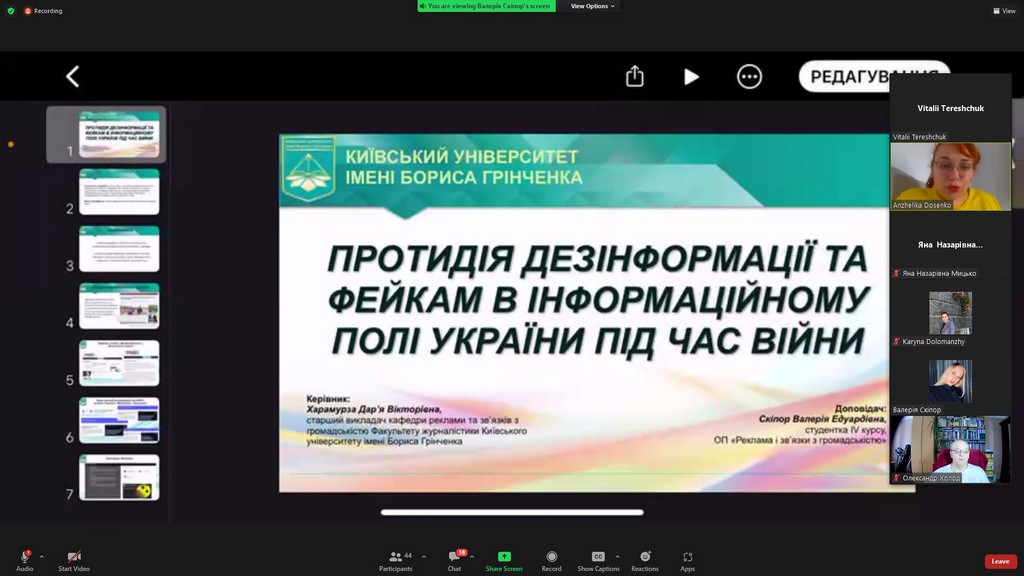
Task: Expand captions options arrow beside Show Captions
Action: [617, 556]
